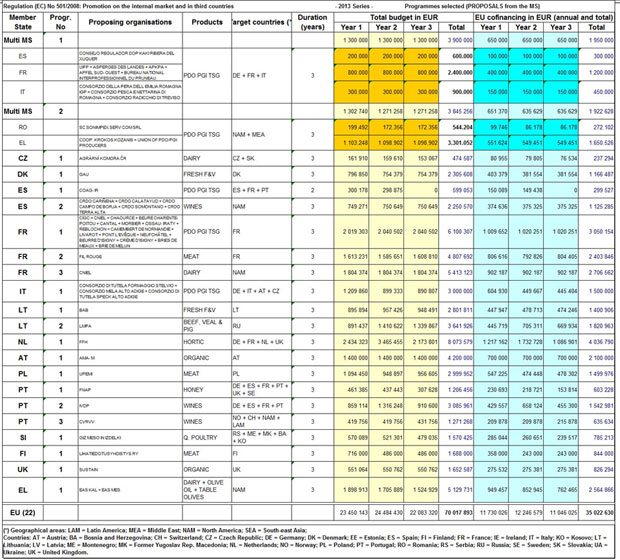Select the "Products" column header

tap(207, 22)
